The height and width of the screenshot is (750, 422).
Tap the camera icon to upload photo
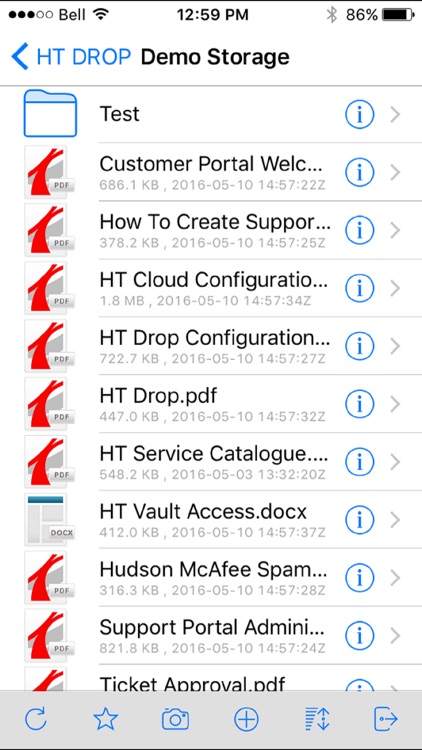point(176,719)
